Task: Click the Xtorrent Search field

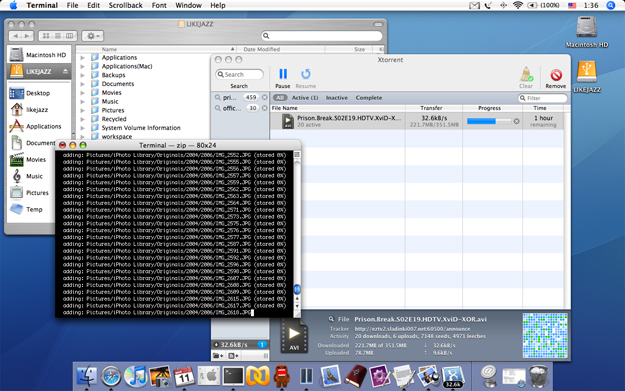Action: point(239,75)
